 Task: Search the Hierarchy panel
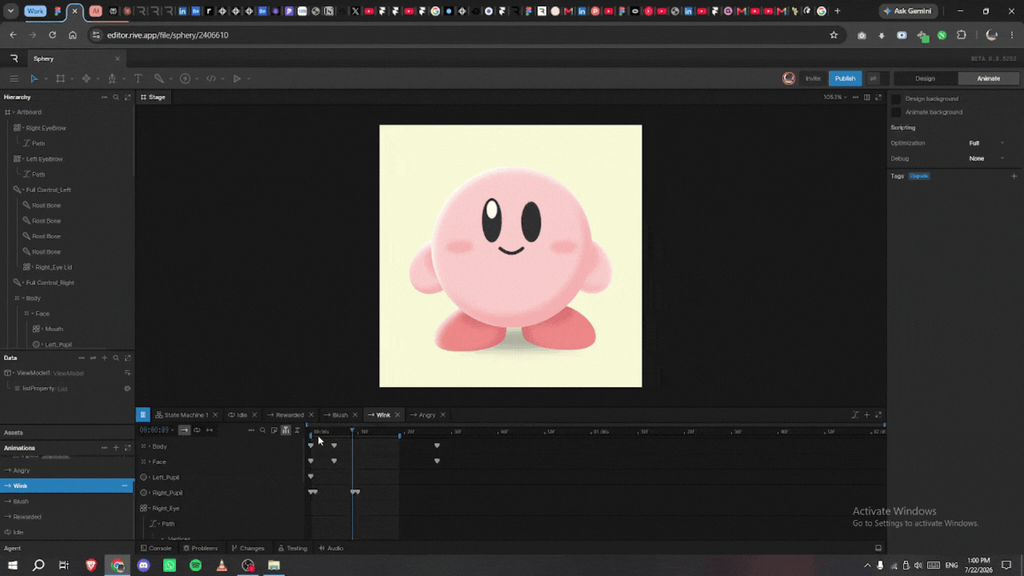click(116, 97)
